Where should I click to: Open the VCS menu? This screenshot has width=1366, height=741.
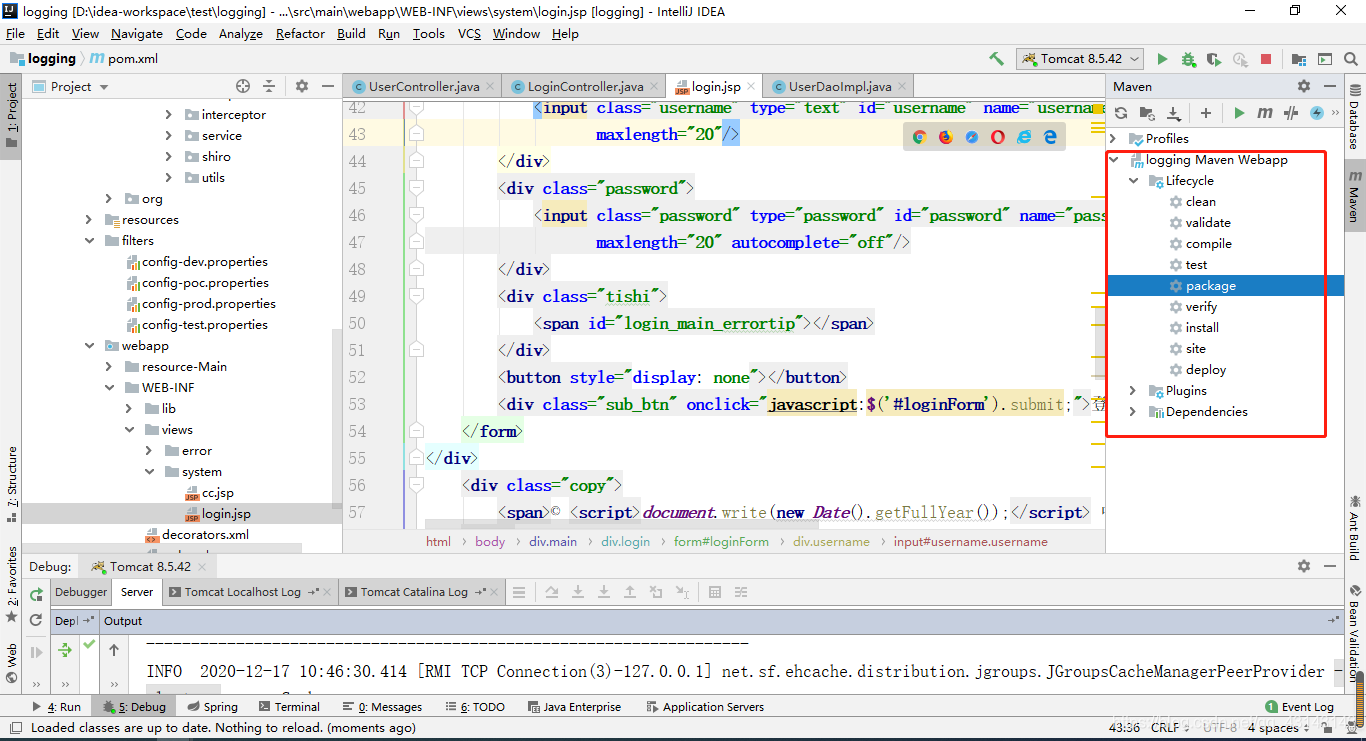[x=469, y=33]
